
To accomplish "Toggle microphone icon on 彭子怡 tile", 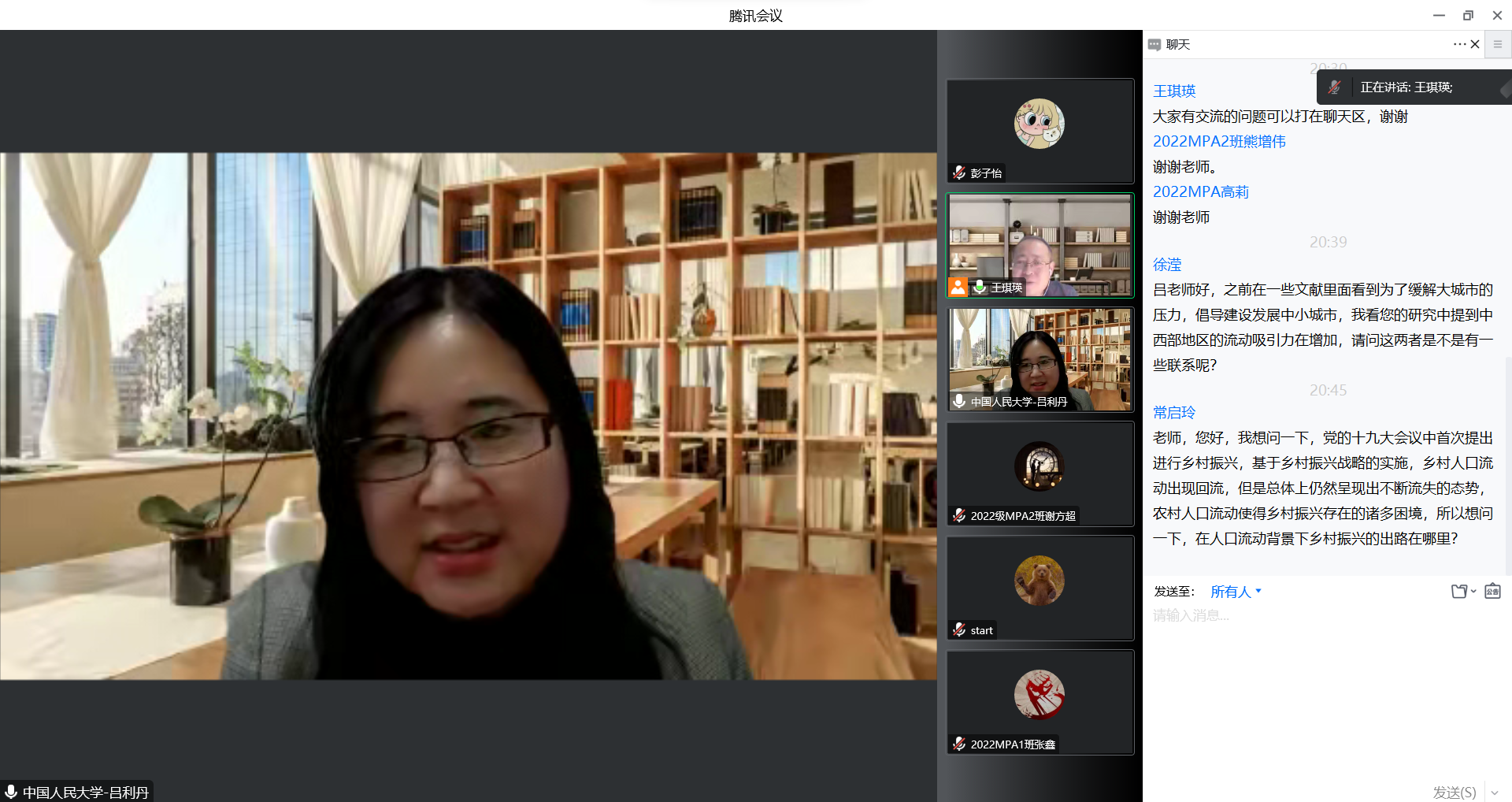I will tap(959, 173).
